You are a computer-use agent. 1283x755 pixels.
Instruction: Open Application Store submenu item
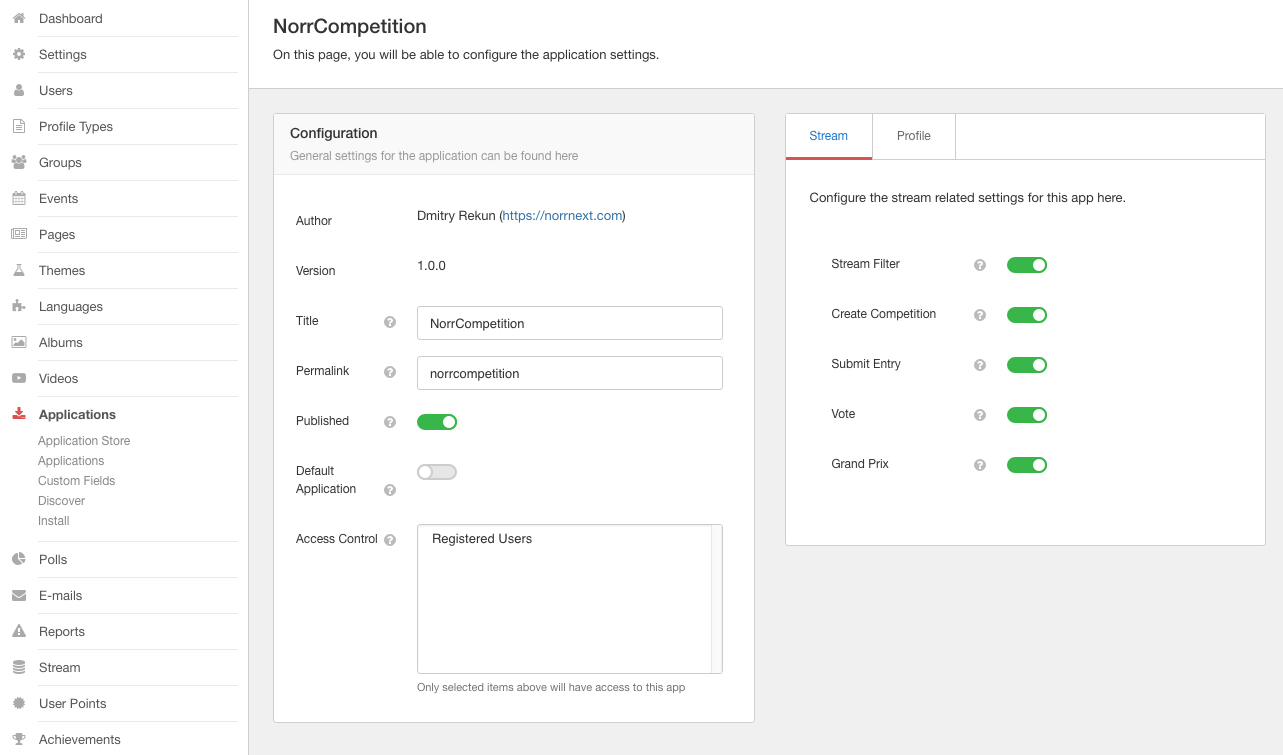point(84,441)
